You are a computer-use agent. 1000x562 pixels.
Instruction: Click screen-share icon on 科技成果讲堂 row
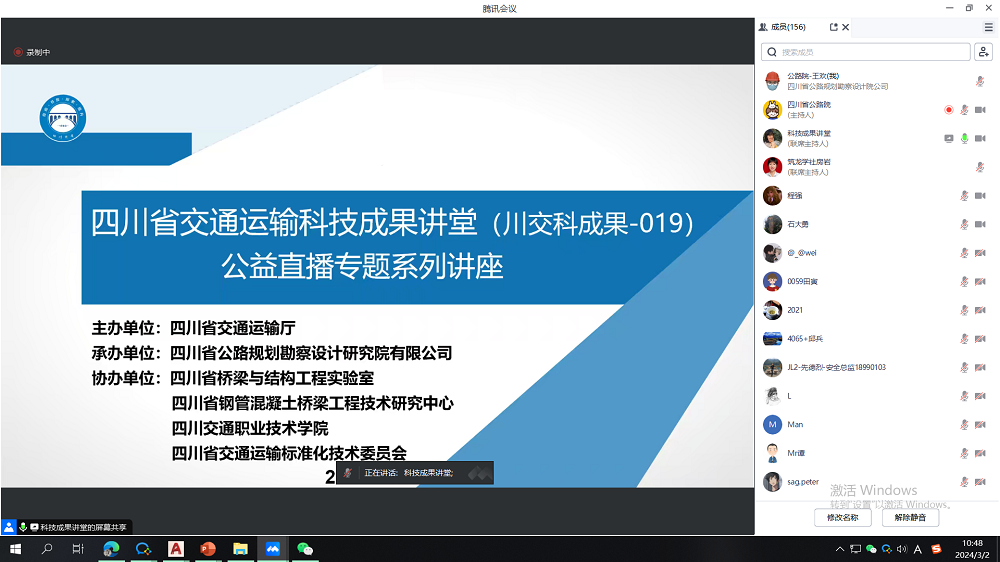pyautogui.click(x=948, y=138)
